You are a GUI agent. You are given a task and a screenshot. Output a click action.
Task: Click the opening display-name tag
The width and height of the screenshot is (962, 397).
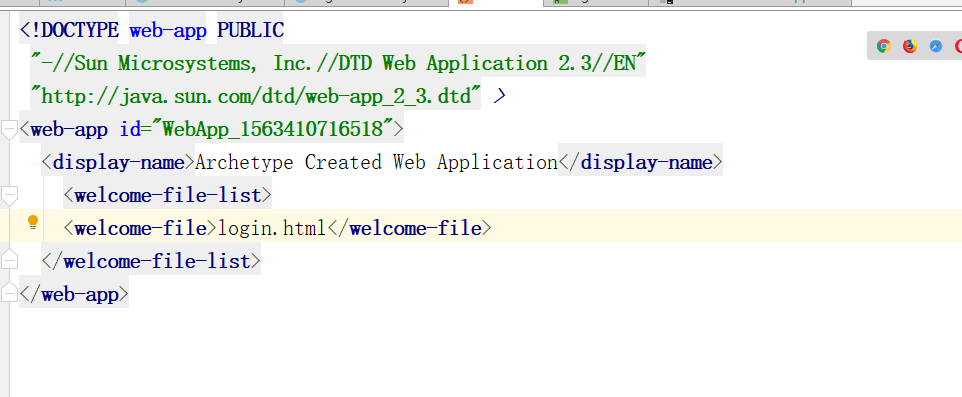(x=118, y=163)
